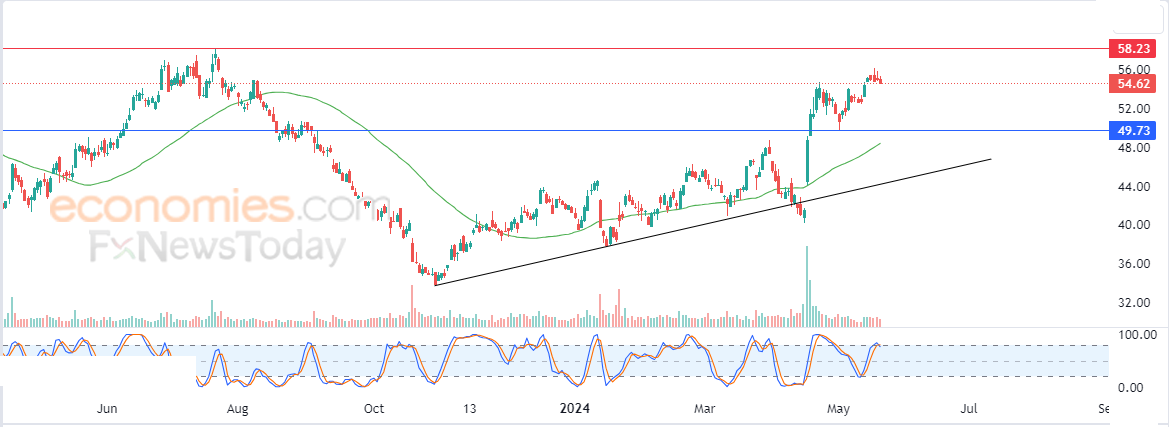Click the black ascending trendline
This screenshot has height=428, width=1169.
coord(713,221)
